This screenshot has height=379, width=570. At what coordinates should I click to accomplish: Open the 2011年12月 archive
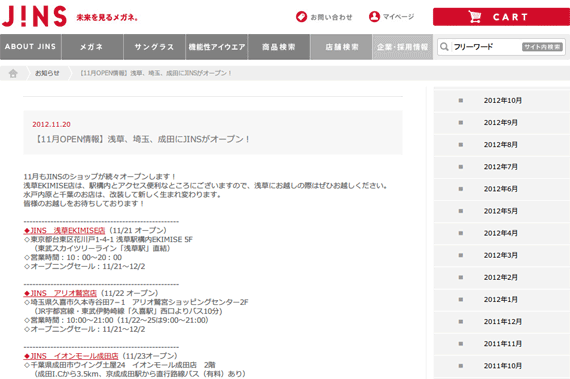point(502,322)
